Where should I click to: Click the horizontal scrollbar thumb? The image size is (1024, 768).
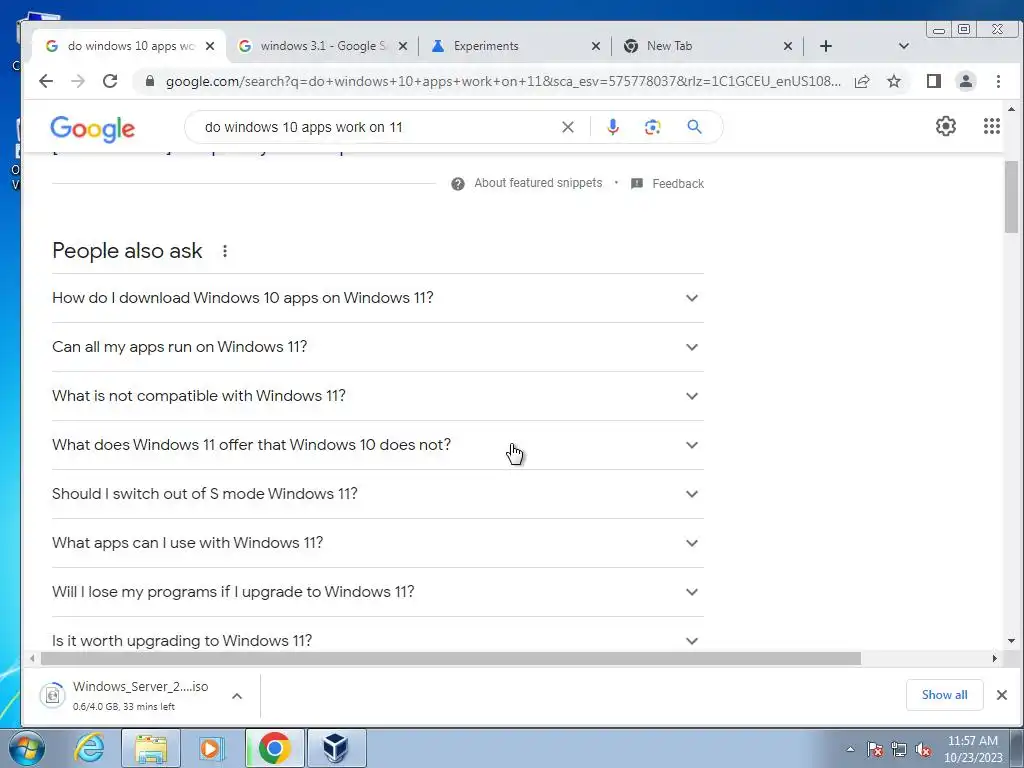[451, 658]
